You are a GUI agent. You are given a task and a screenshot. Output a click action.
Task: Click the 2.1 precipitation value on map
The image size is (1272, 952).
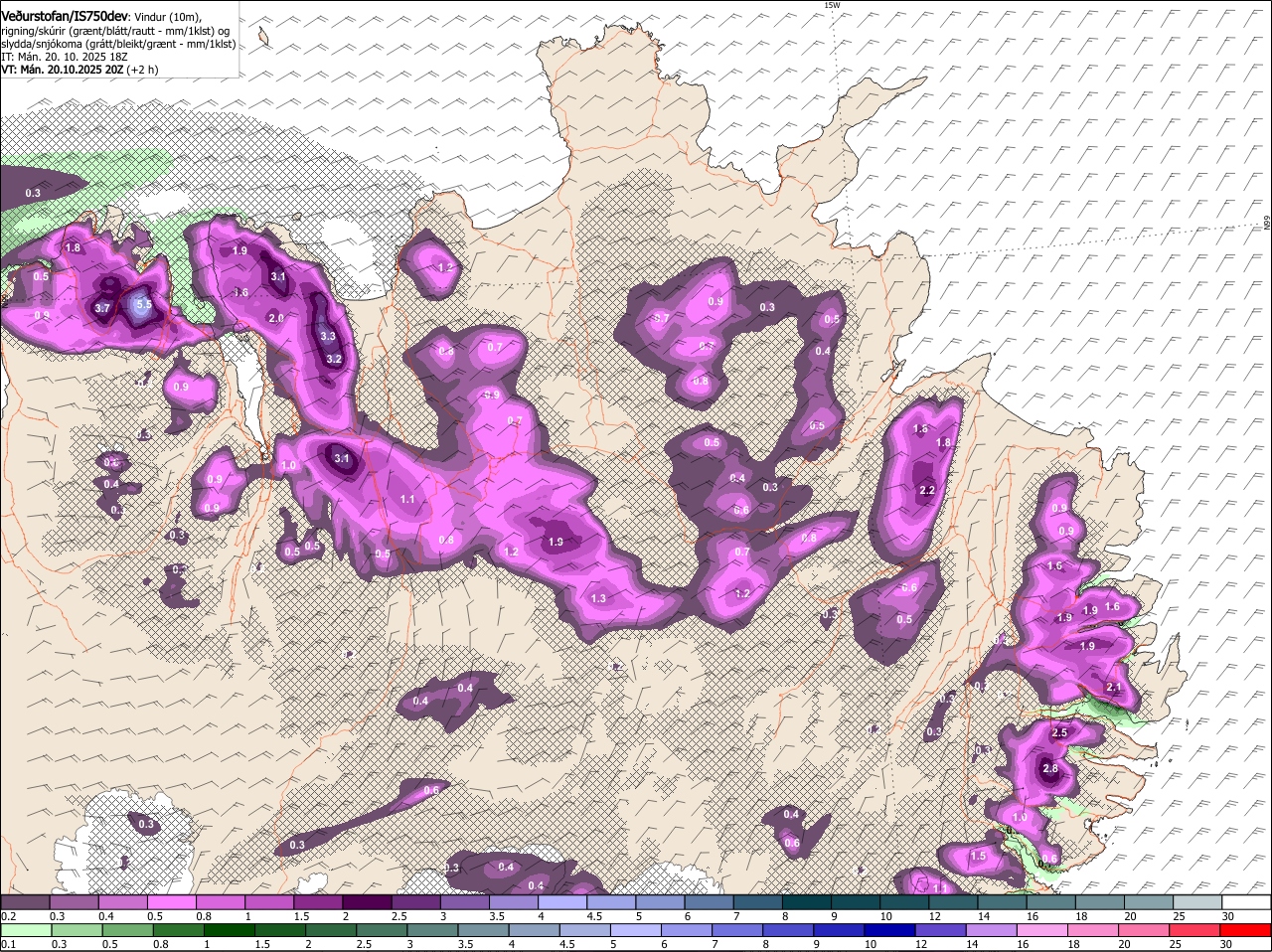pos(1114,687)
